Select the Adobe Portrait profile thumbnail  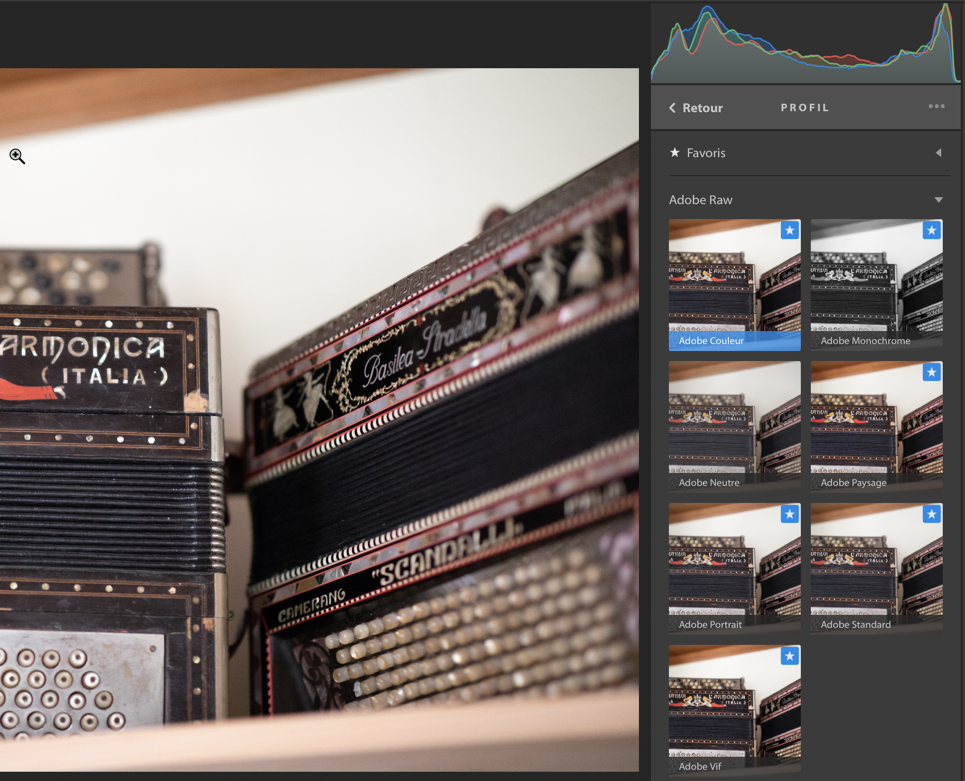[x=734, y=568]
